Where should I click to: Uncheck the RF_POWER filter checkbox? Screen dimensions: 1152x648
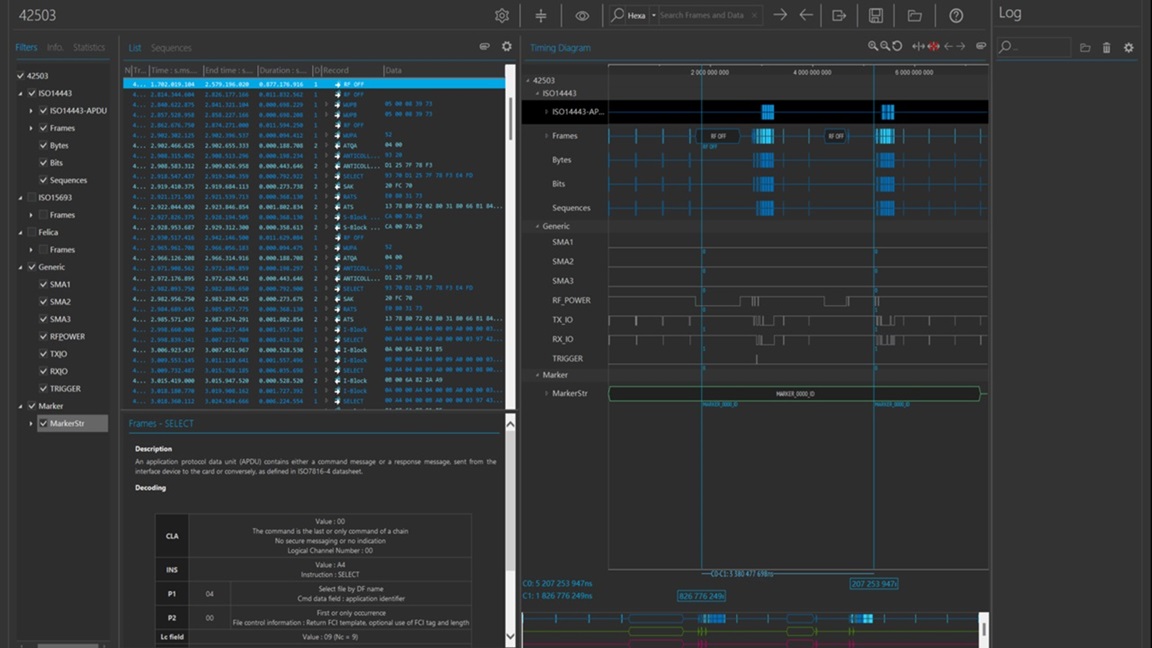[43, 336]
